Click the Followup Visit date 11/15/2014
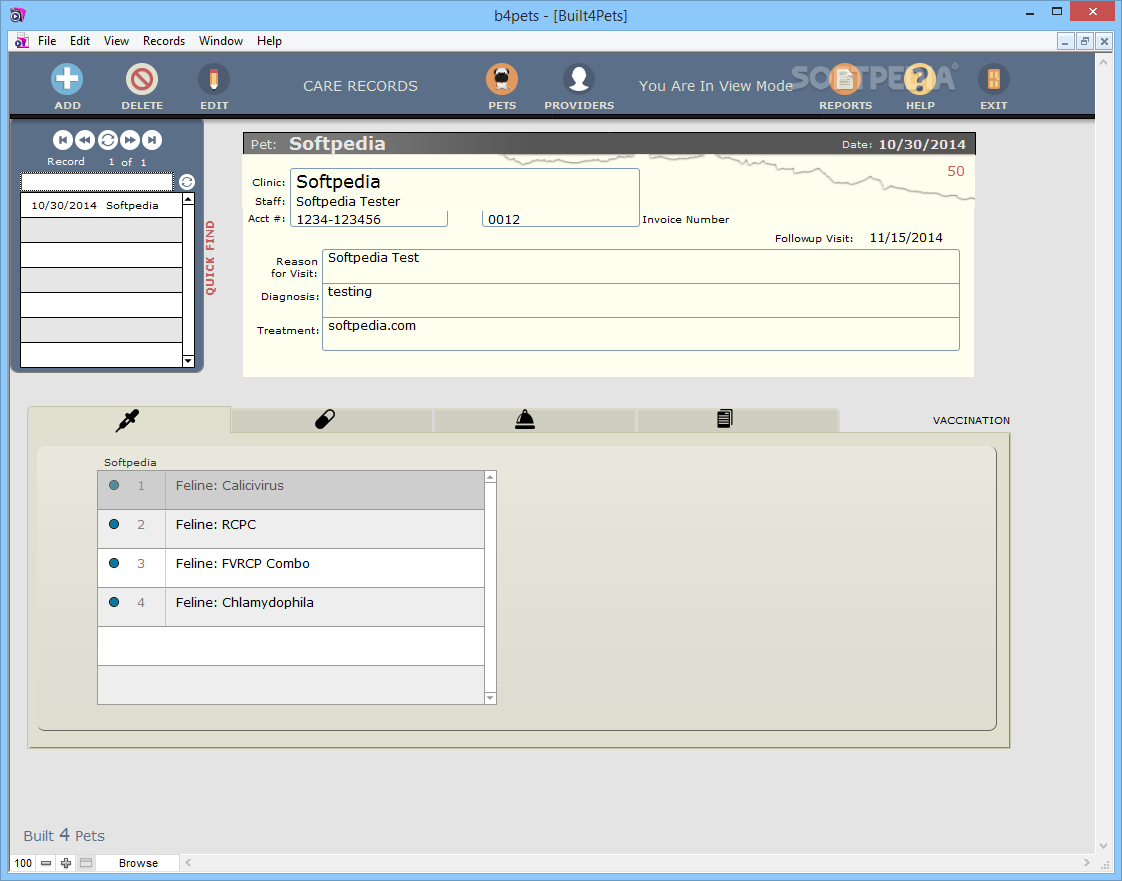 point(906,238)
